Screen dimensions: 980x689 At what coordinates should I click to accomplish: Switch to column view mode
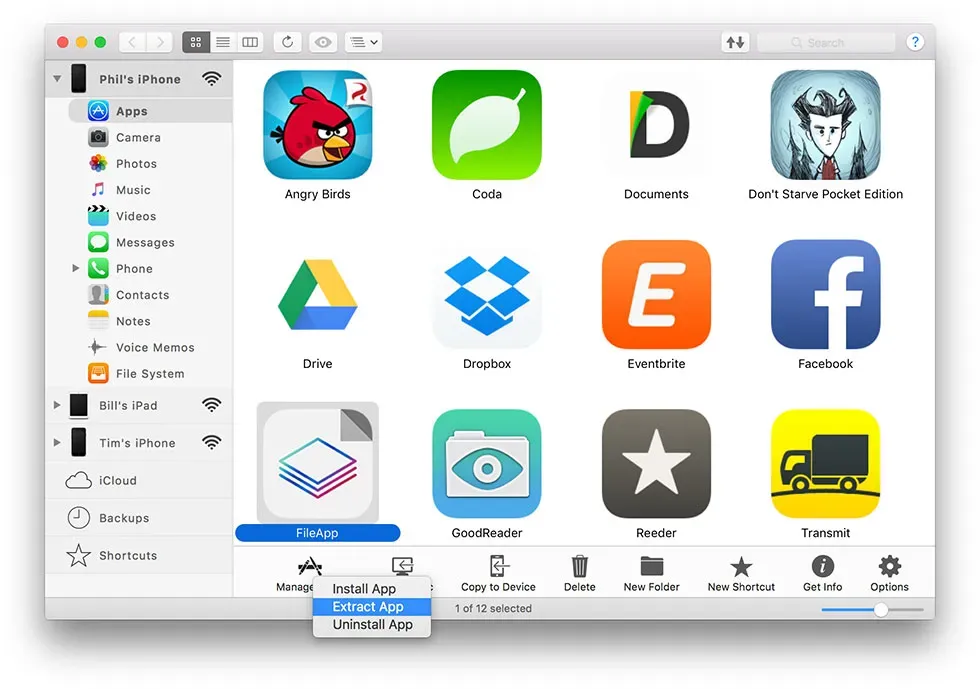click(x=249, y=42)
